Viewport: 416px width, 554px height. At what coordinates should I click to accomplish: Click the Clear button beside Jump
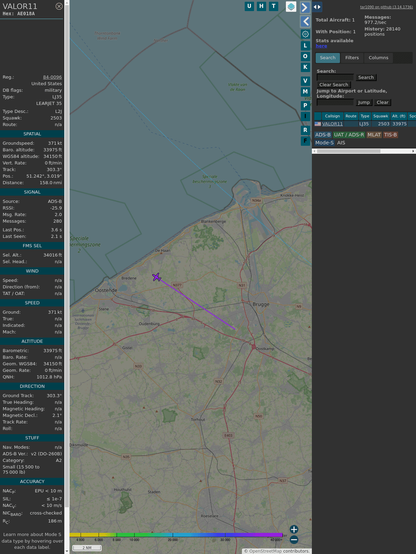pos(382,102)
